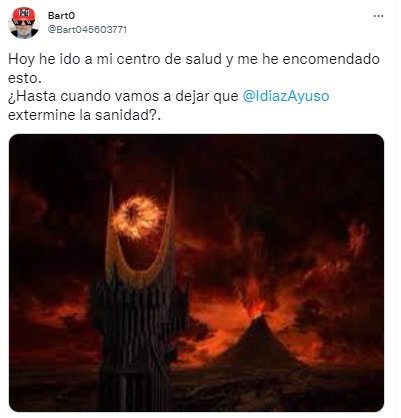Follow the @IdiazAyuso mention link
The height and width of the screenshot is (418, 401).
coord(286,97)
